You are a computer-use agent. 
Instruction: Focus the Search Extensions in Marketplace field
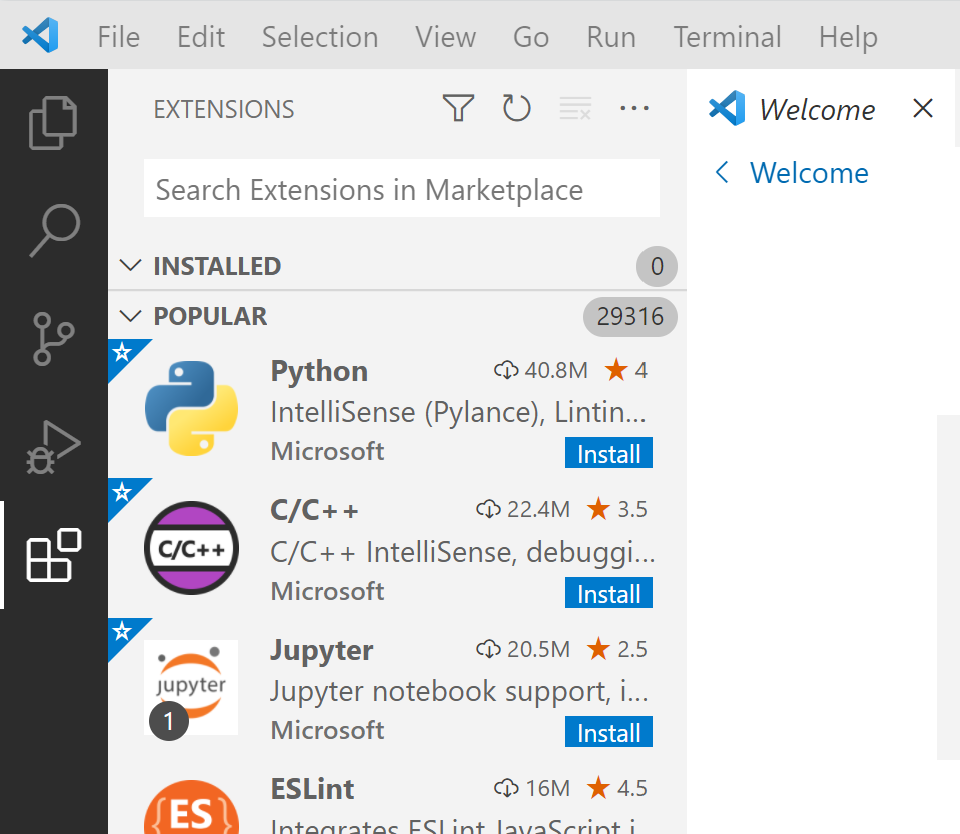pyautogui.click(x=402, y=188)
